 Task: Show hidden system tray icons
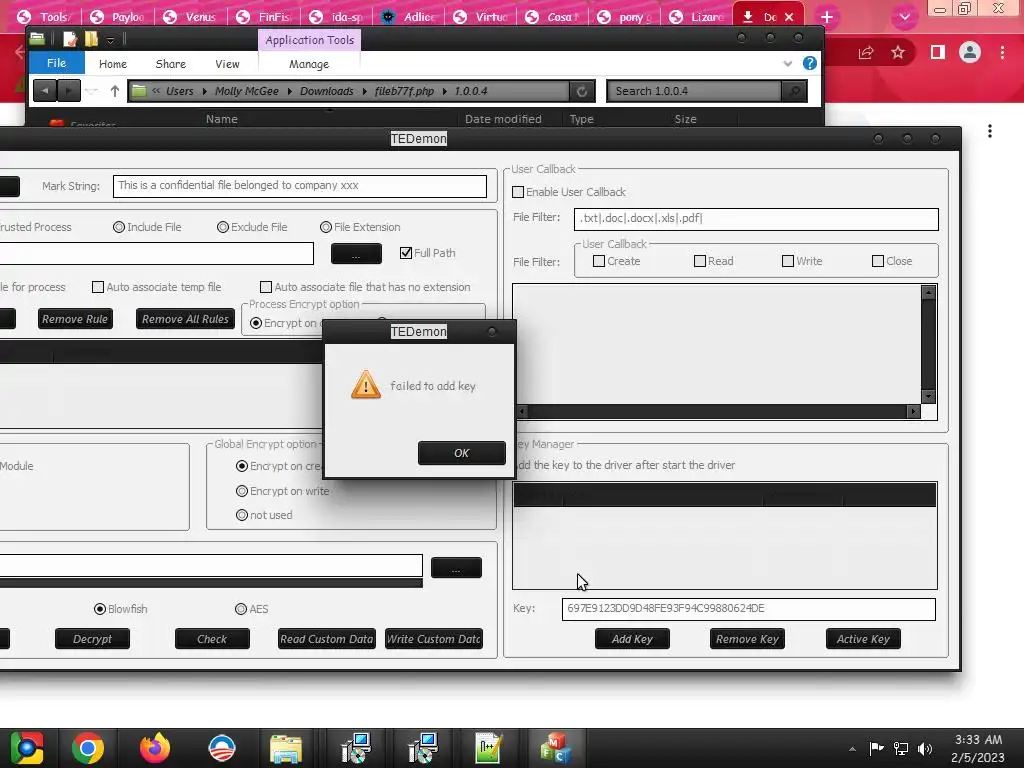pyautogui.click(x=852, y=748)
